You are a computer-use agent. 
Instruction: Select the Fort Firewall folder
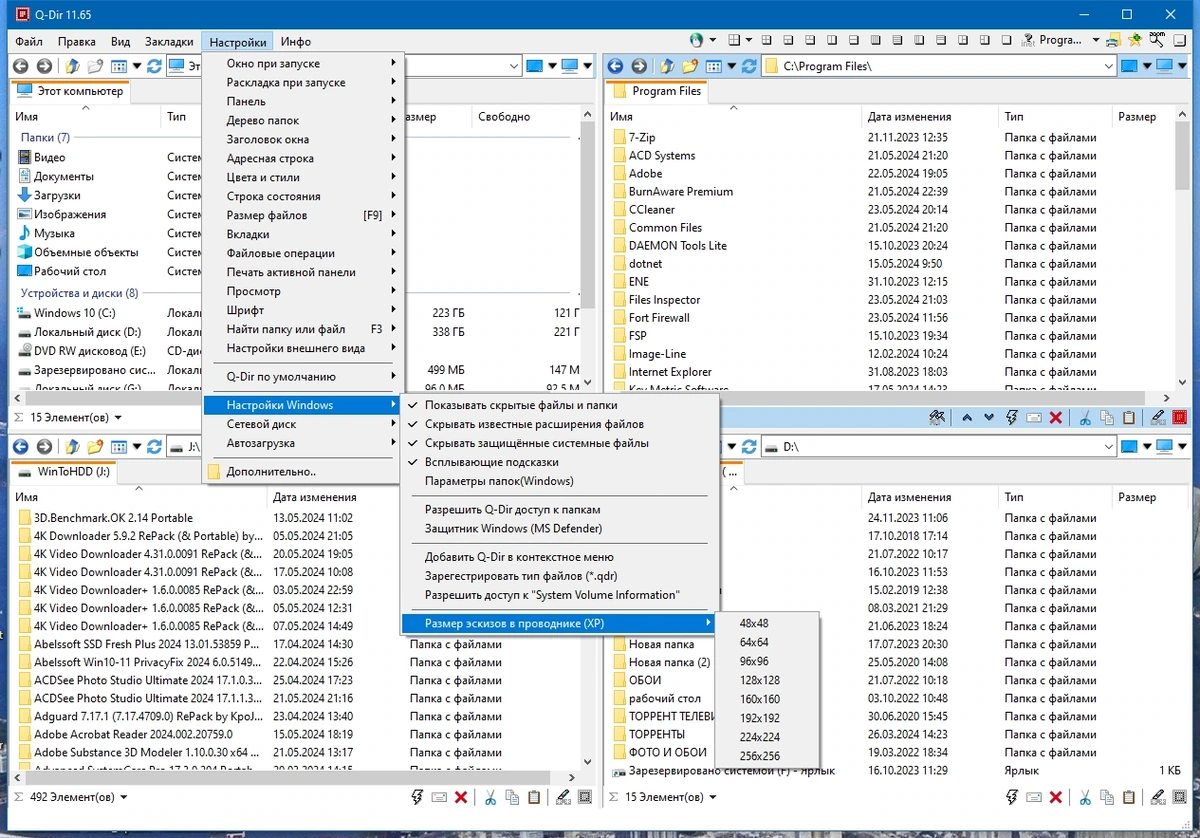(659, 317)
